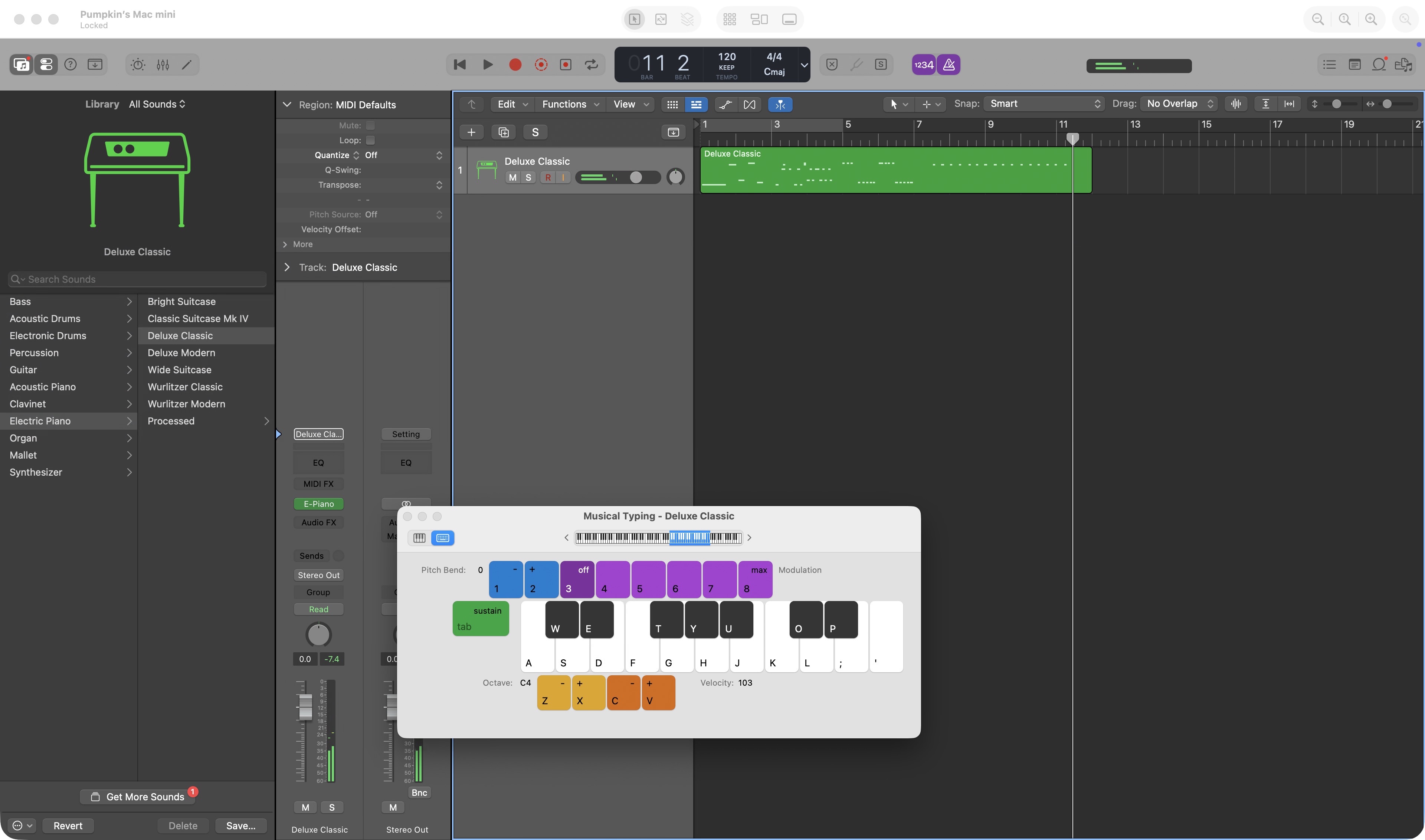Open Smart Controls with the knob icon

click(138, 65)
